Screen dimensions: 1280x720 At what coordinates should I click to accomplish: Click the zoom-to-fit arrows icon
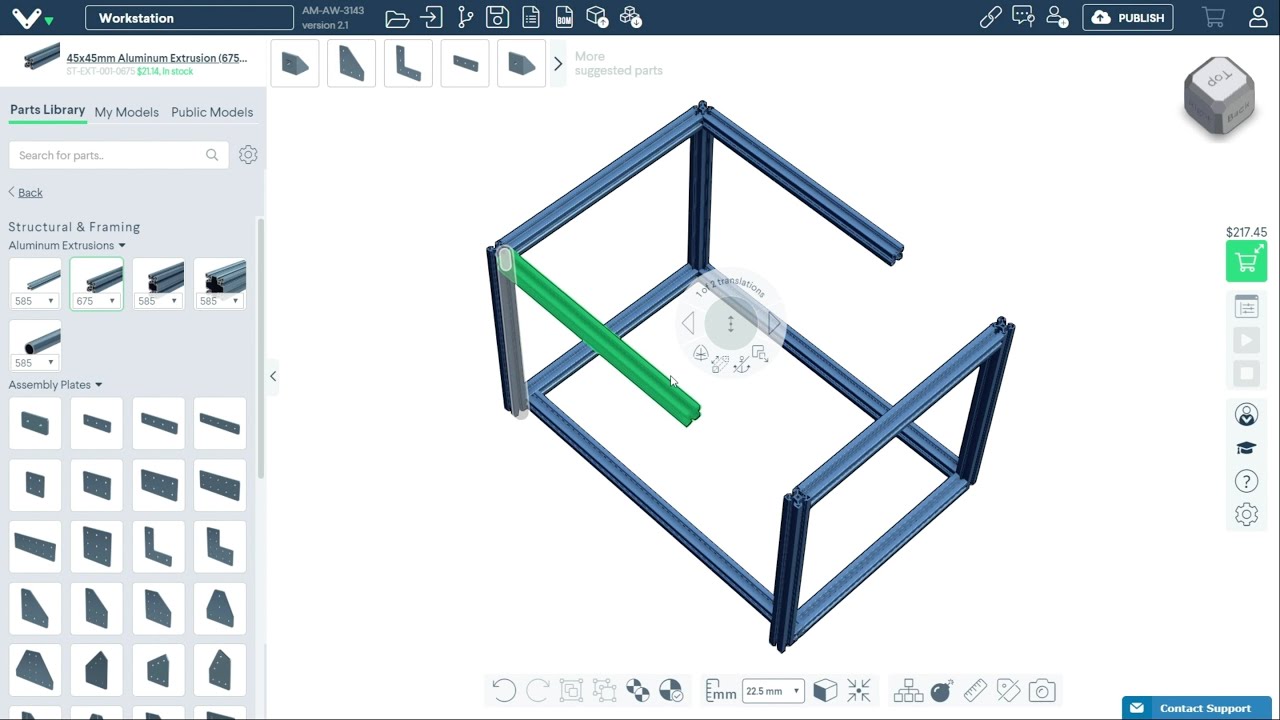pyautogui.click(x=859, y=690)
